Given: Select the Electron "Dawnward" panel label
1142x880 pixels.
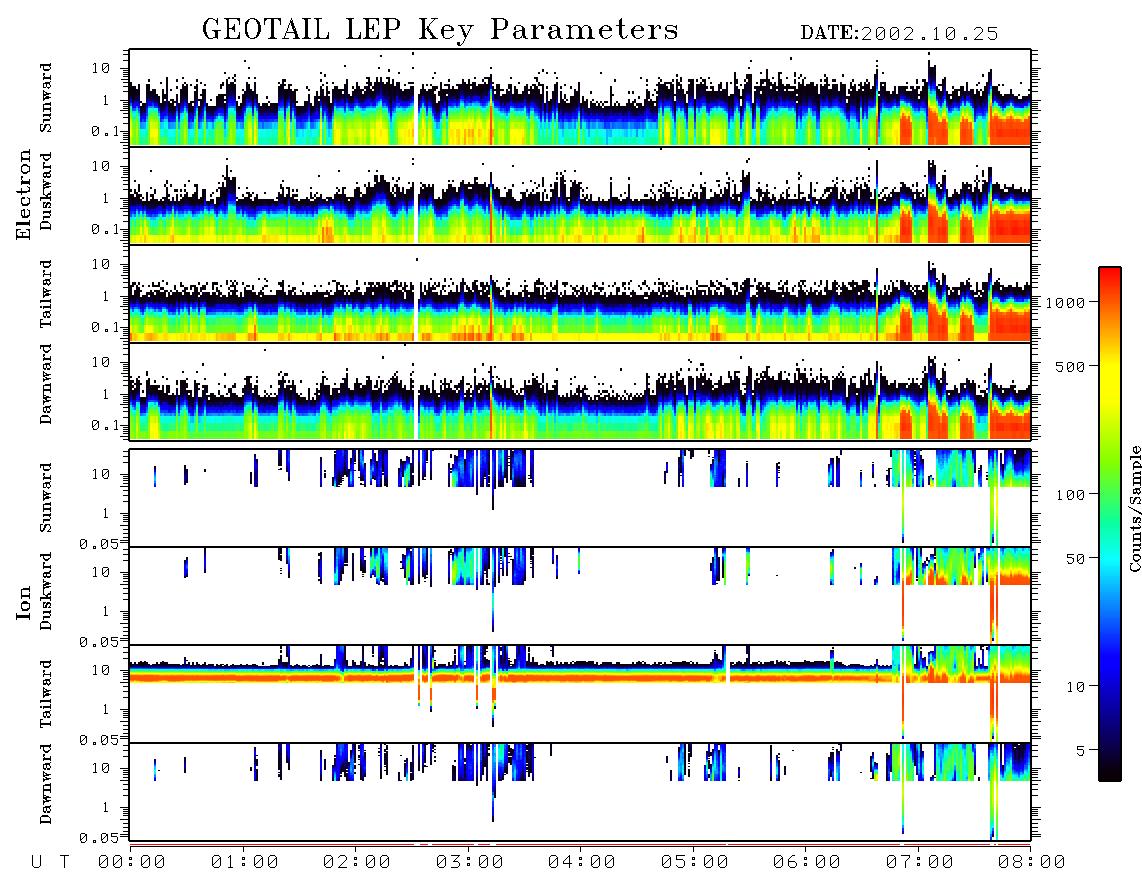Looking at the screenshot, I should pos(46,384).
